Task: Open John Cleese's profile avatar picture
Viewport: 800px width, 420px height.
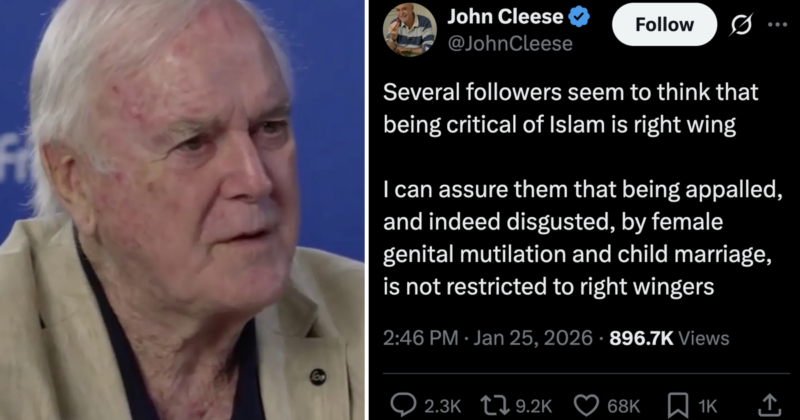Action: click(x=410, y=30)
